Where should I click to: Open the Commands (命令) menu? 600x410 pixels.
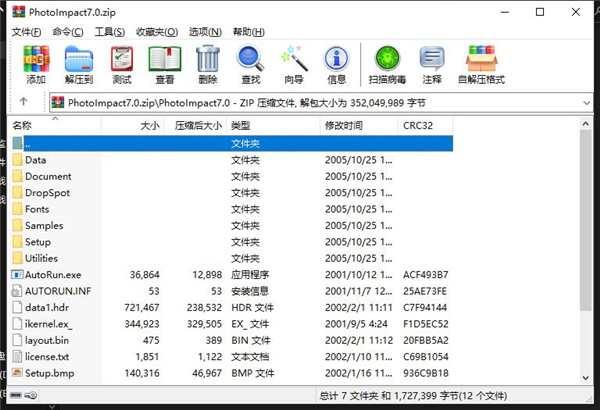click(x=68, y=32)
